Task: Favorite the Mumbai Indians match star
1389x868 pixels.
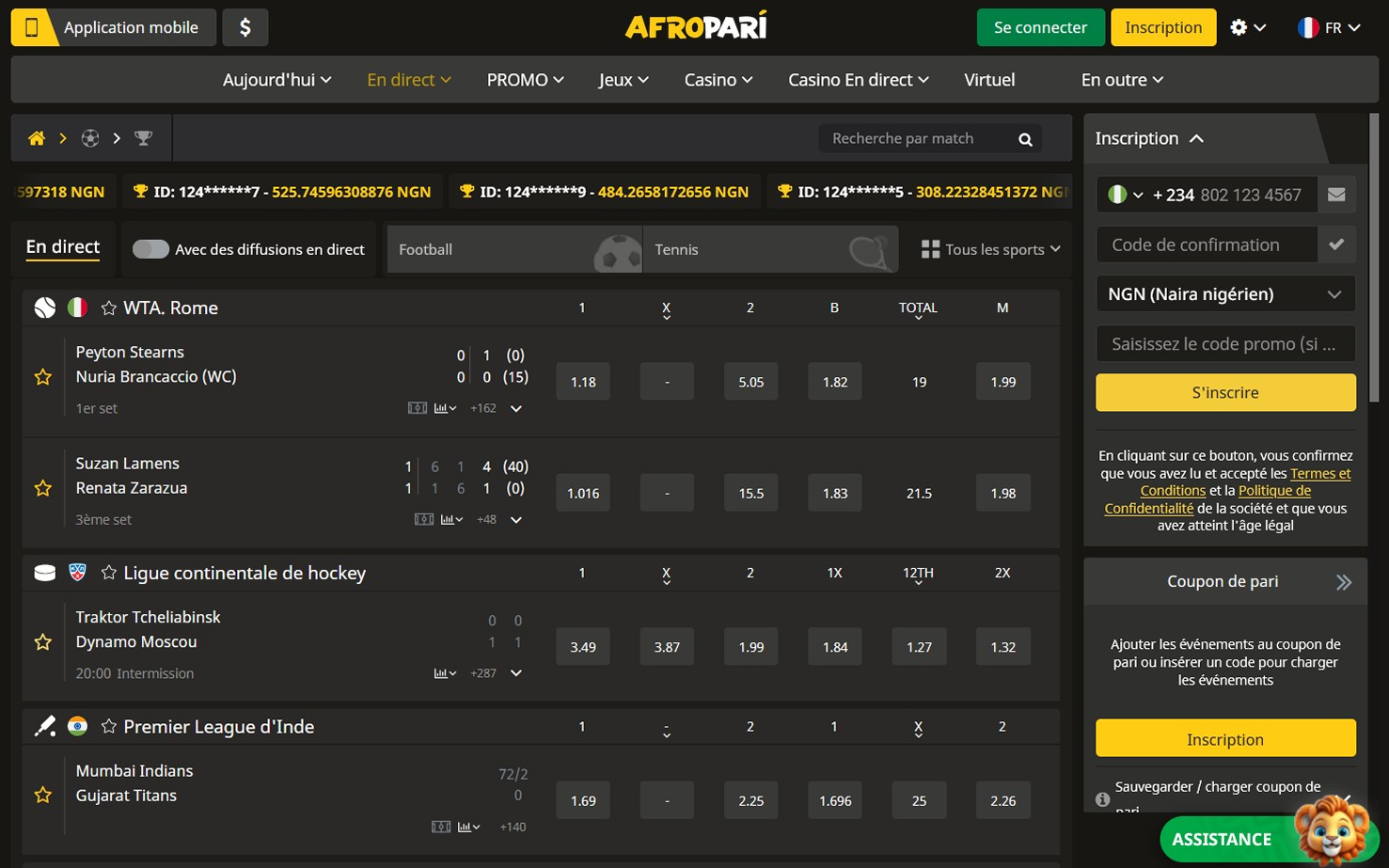Action: pyautogui.click(x=43, y=796)
